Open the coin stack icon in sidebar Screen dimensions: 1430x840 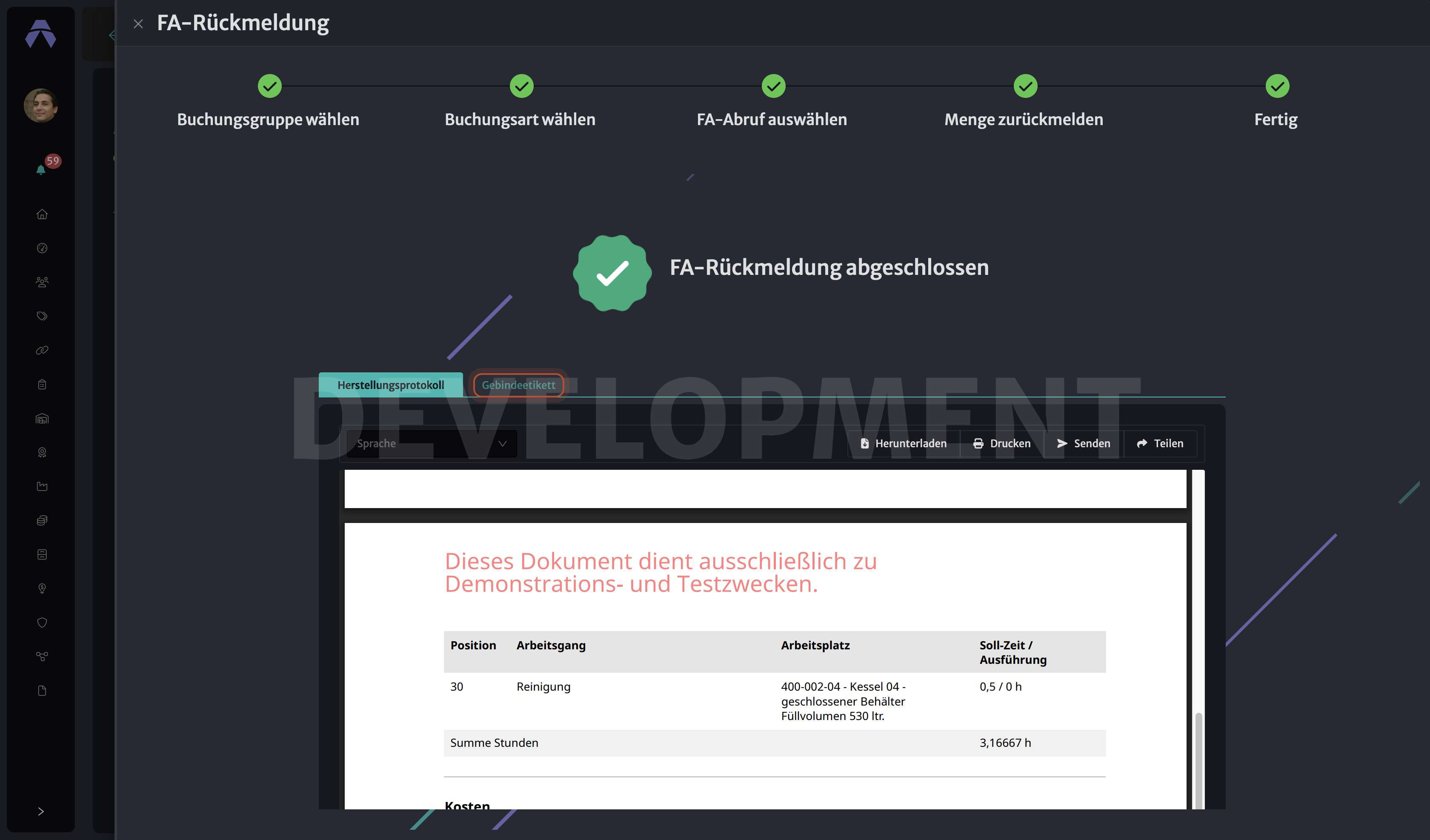click(42, 520)
